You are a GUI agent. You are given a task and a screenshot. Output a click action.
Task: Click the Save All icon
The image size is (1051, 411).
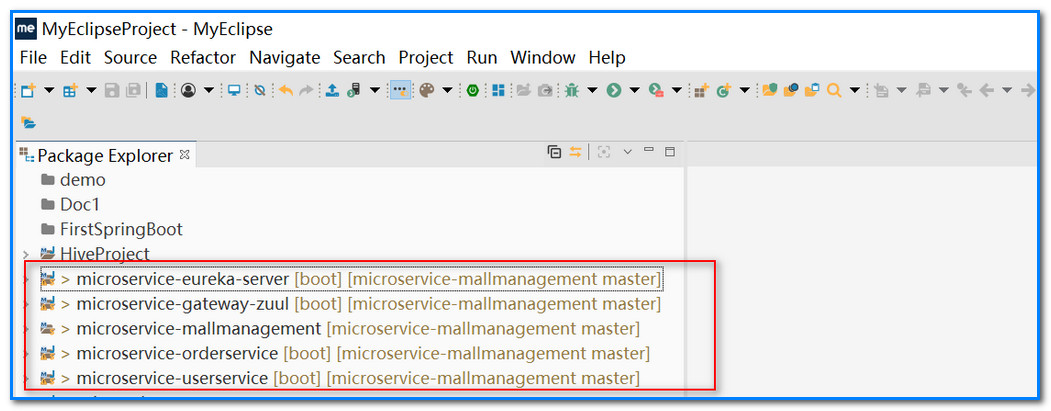pos(134,90)
